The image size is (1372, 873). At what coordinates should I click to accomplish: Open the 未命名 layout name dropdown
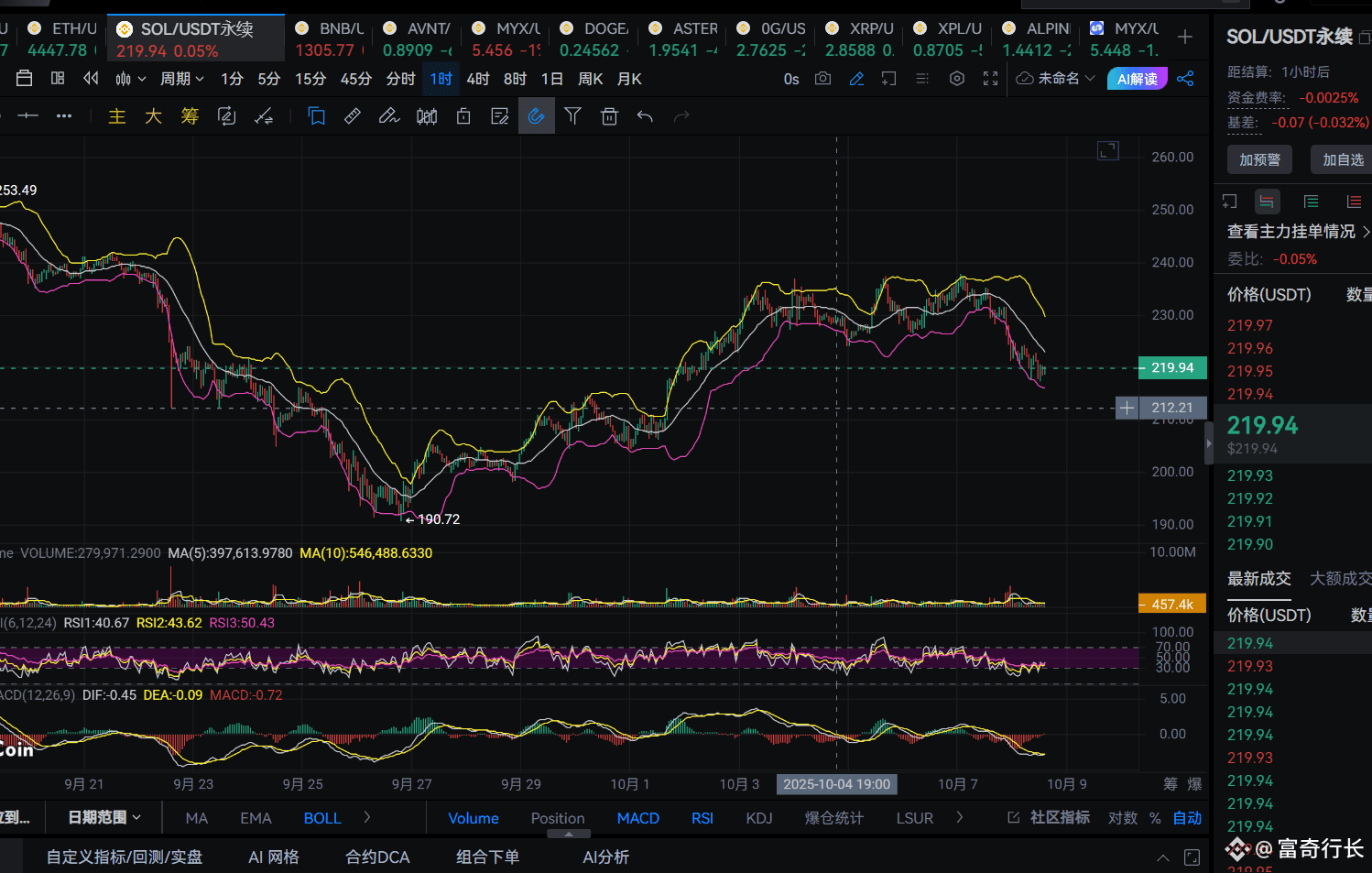[x=1056, y=79]
